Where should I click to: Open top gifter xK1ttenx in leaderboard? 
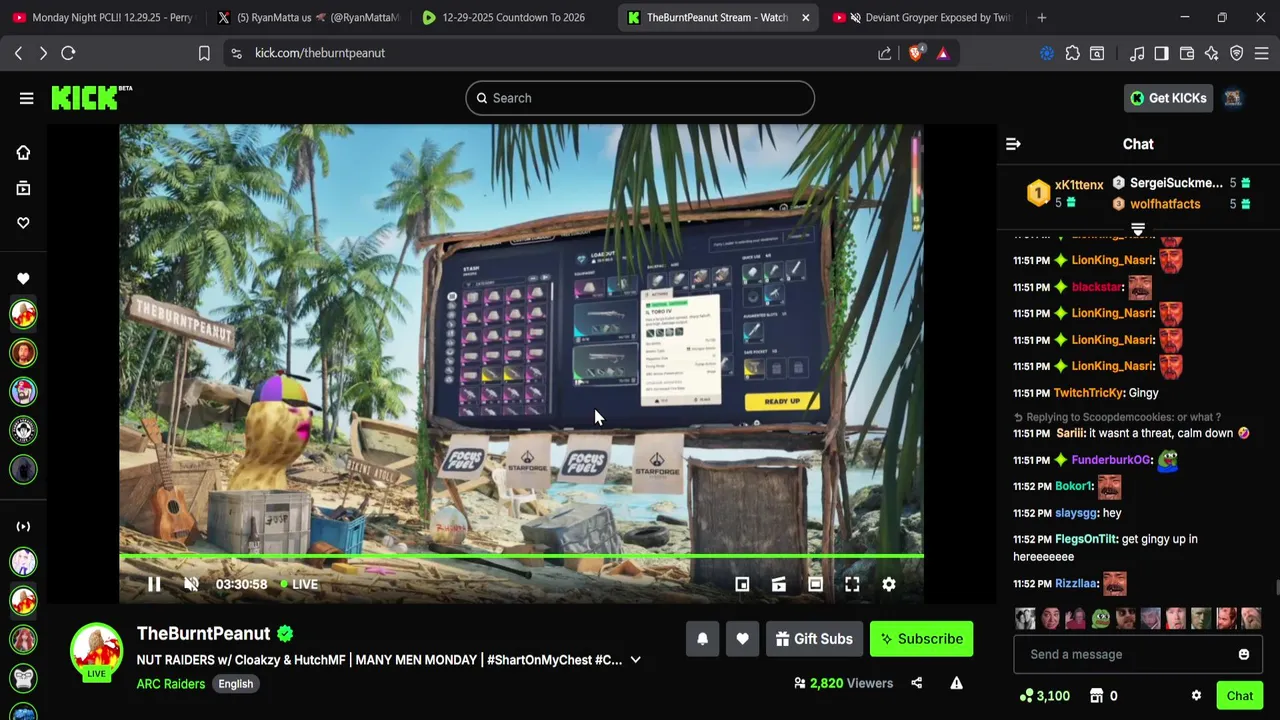coord(1079,185)
